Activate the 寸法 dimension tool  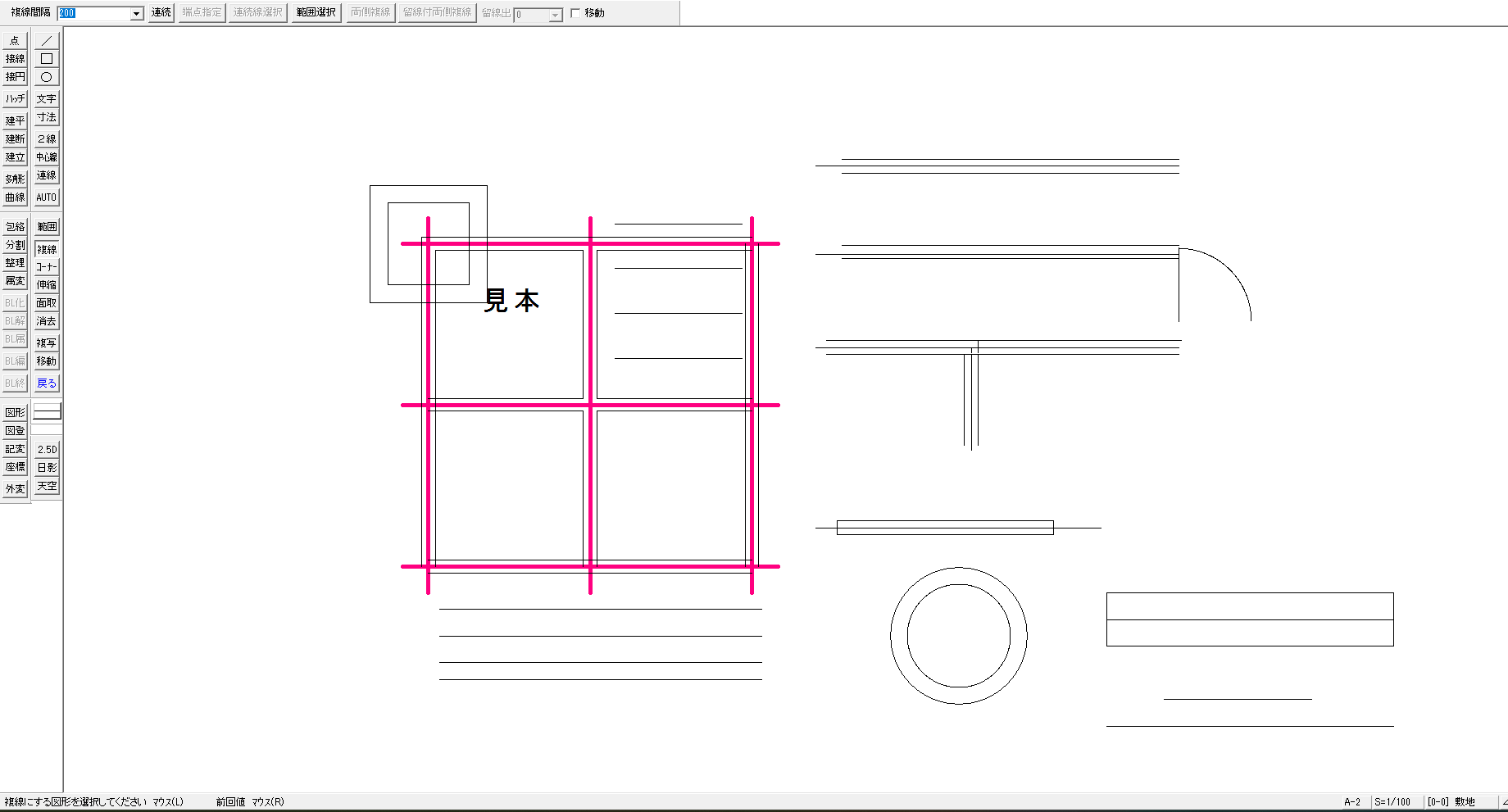[x=47, y=117]
